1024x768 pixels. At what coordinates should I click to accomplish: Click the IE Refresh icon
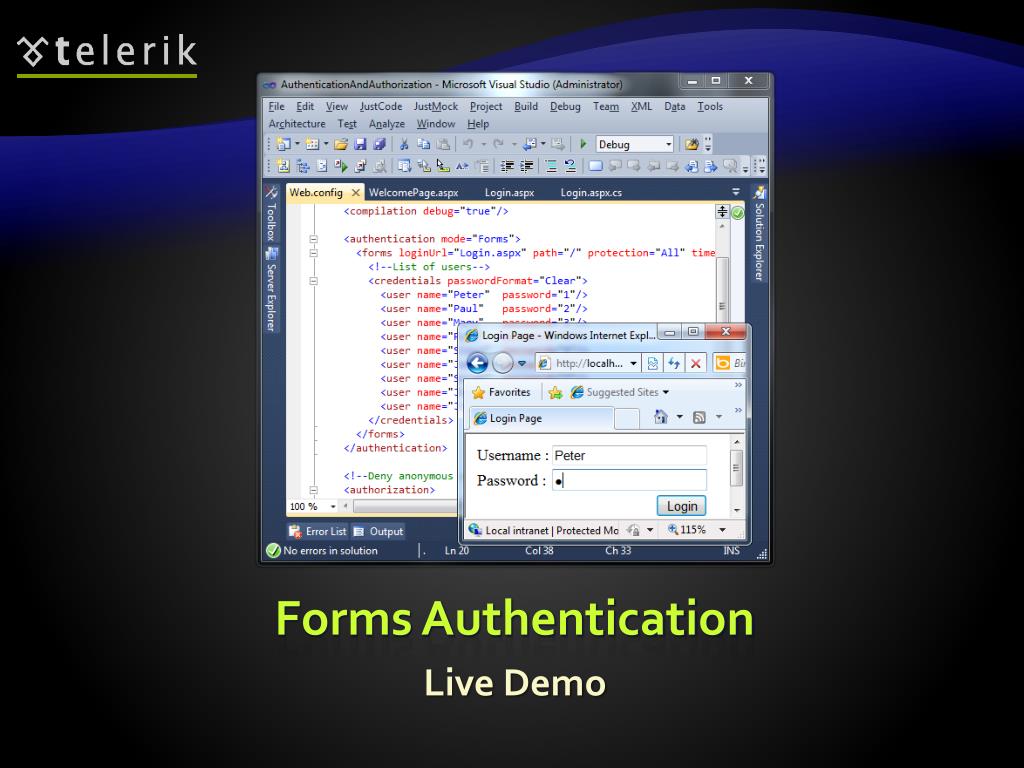coord(674,363)
